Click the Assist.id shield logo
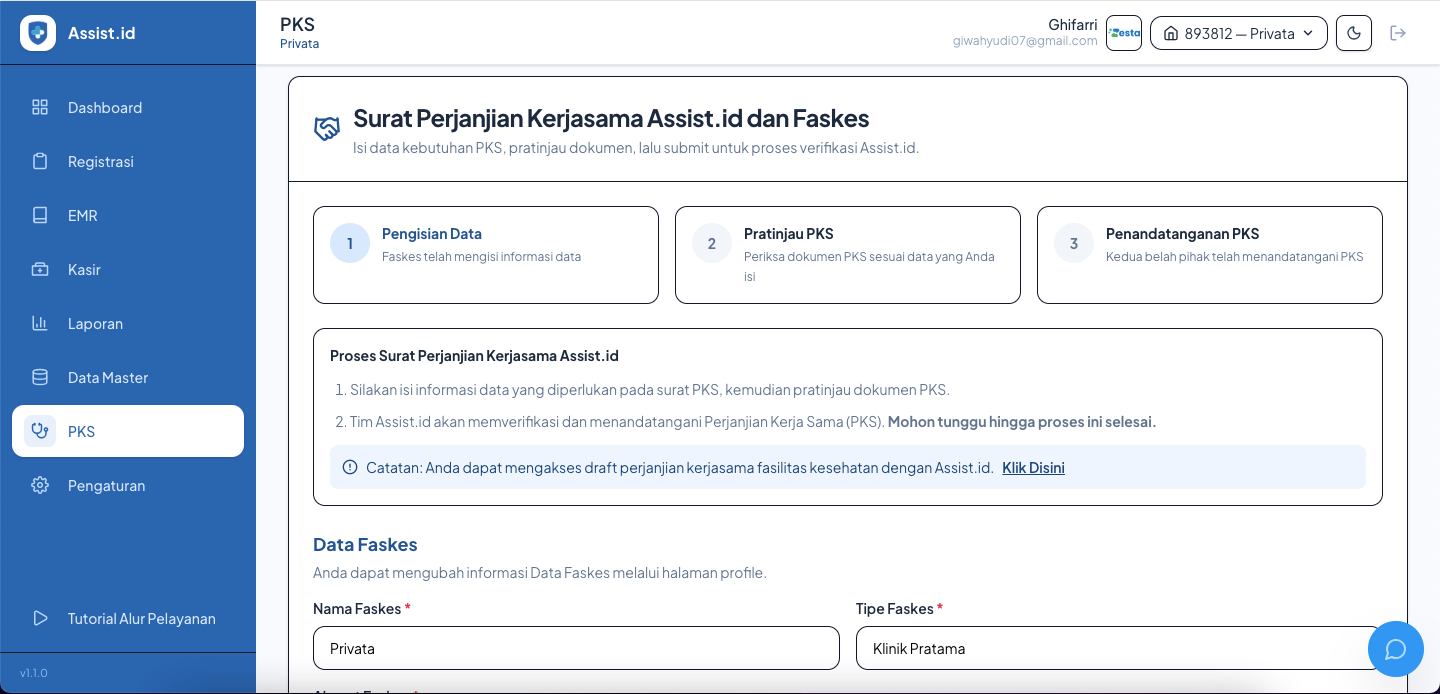 click(x=38, y=33)
